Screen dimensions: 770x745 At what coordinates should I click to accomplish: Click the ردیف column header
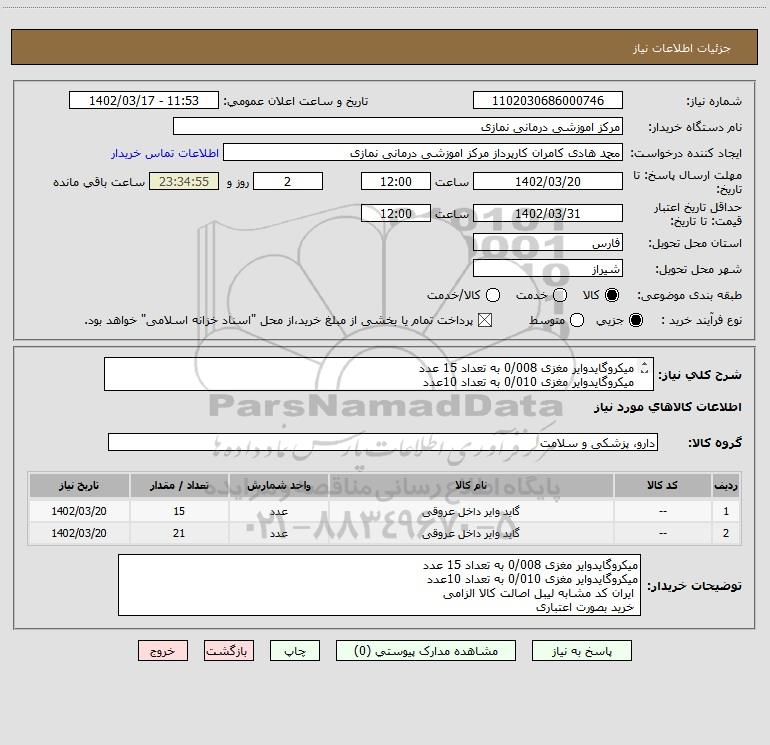click(x=726, y=486)
